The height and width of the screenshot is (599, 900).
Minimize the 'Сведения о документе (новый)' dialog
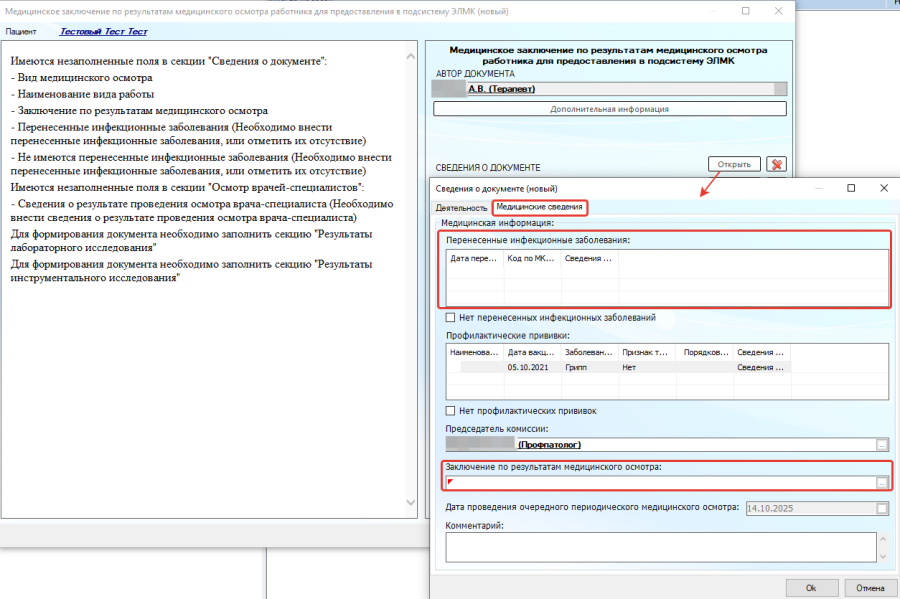coord(818,188)
